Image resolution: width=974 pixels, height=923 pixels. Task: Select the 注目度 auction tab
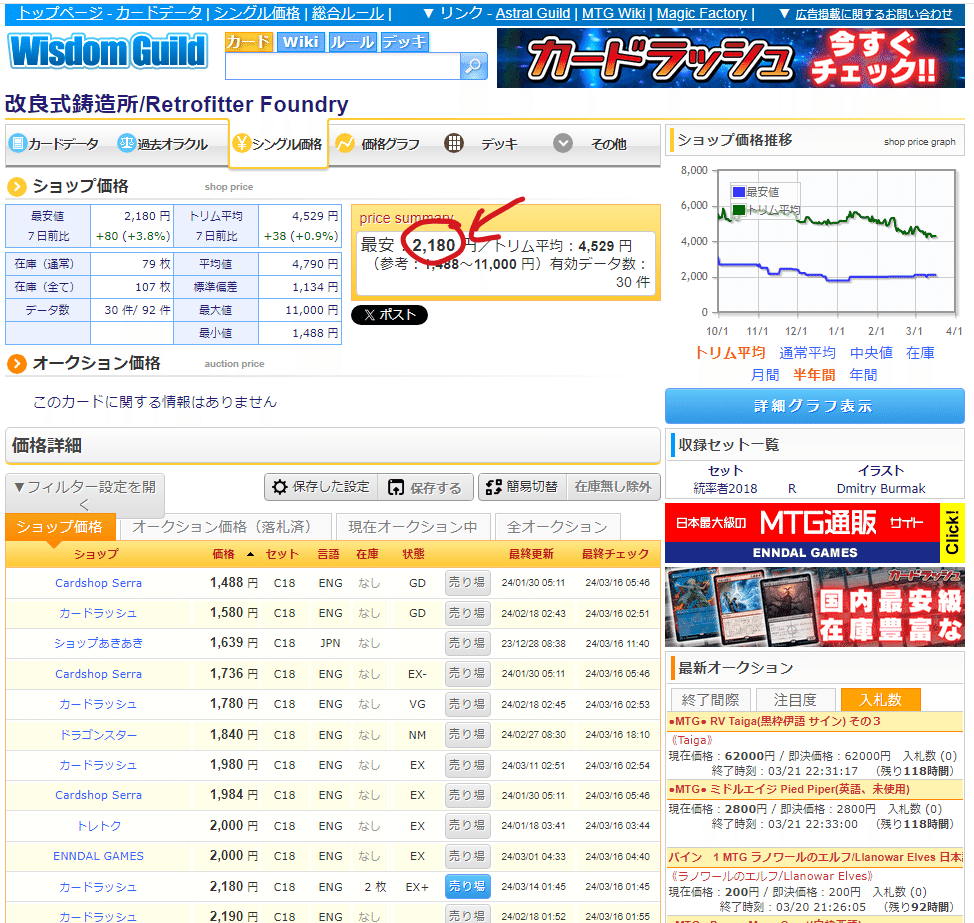click(794, 700)
